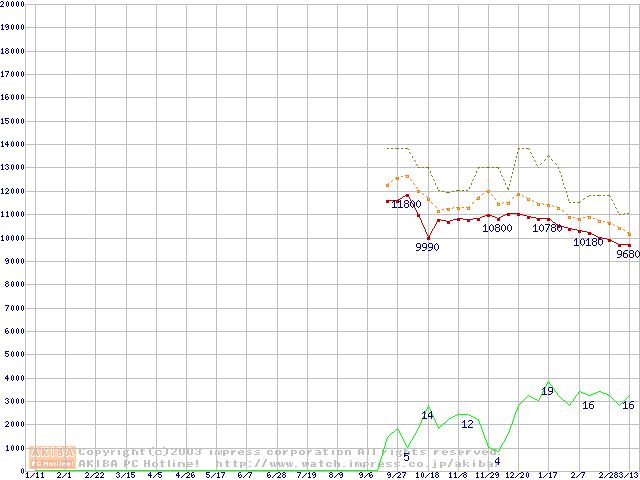Viewport: 640px width, 480px height.
Task: Click the AKIBA logo in the corner
Action: click(x=52, y=457)
